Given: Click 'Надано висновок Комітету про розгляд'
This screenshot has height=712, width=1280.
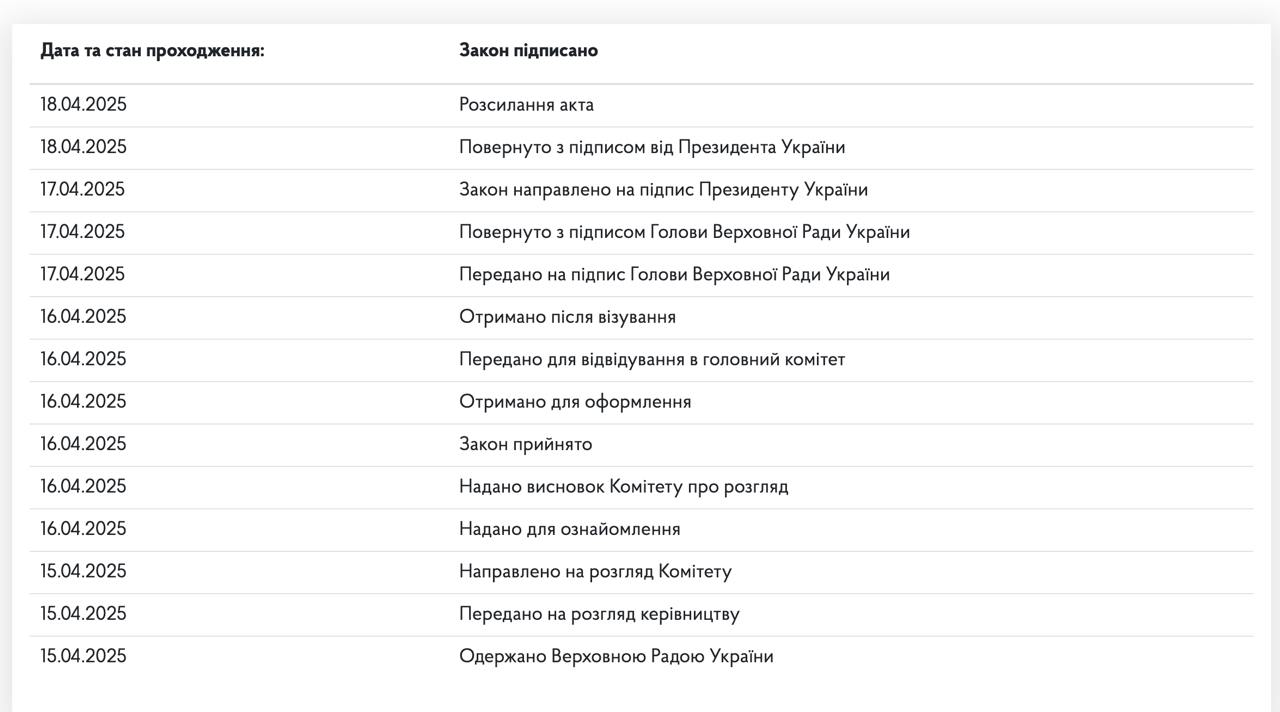Looking at the screenshot, I should click(623, 487).
